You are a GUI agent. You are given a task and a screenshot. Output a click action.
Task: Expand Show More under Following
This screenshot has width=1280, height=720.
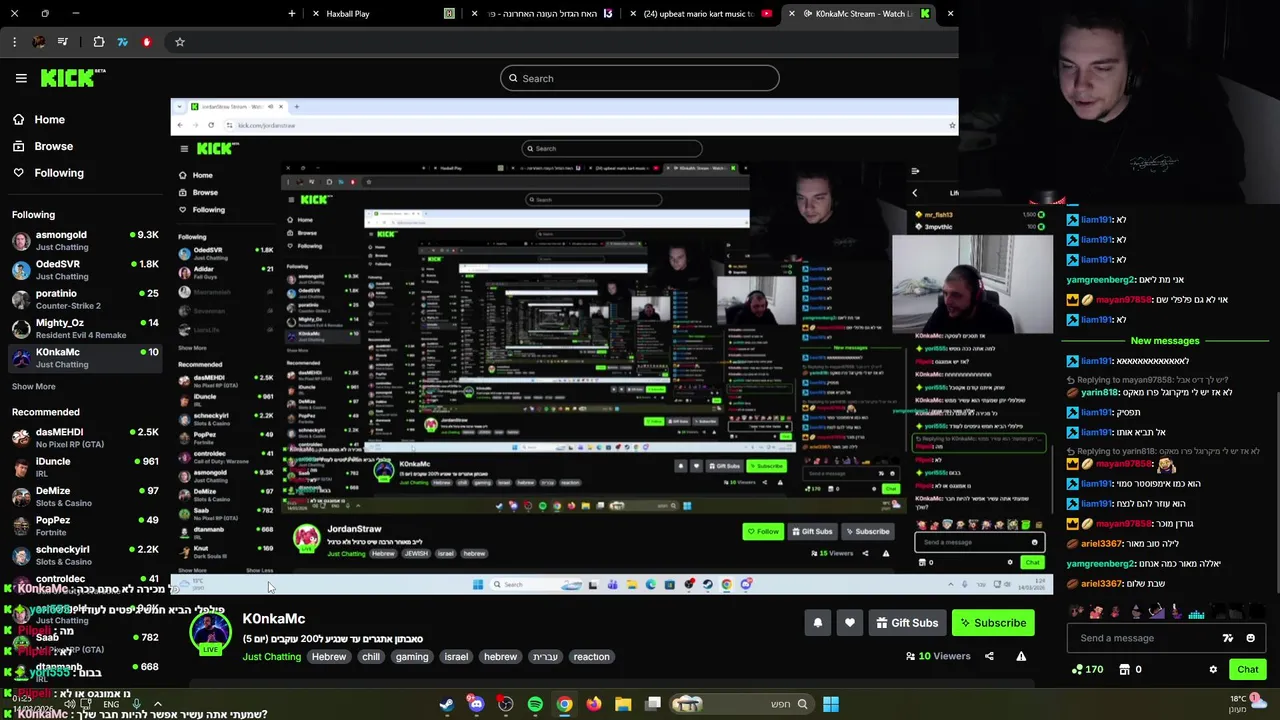[34, 386]
